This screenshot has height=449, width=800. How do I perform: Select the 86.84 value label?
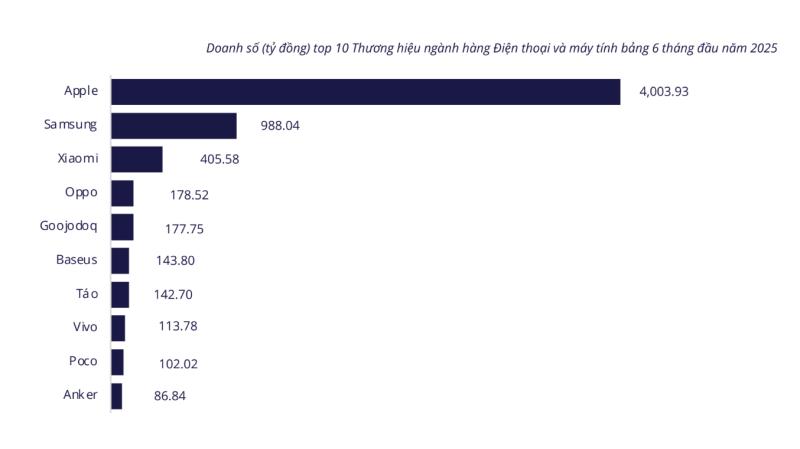coord(170,396)
